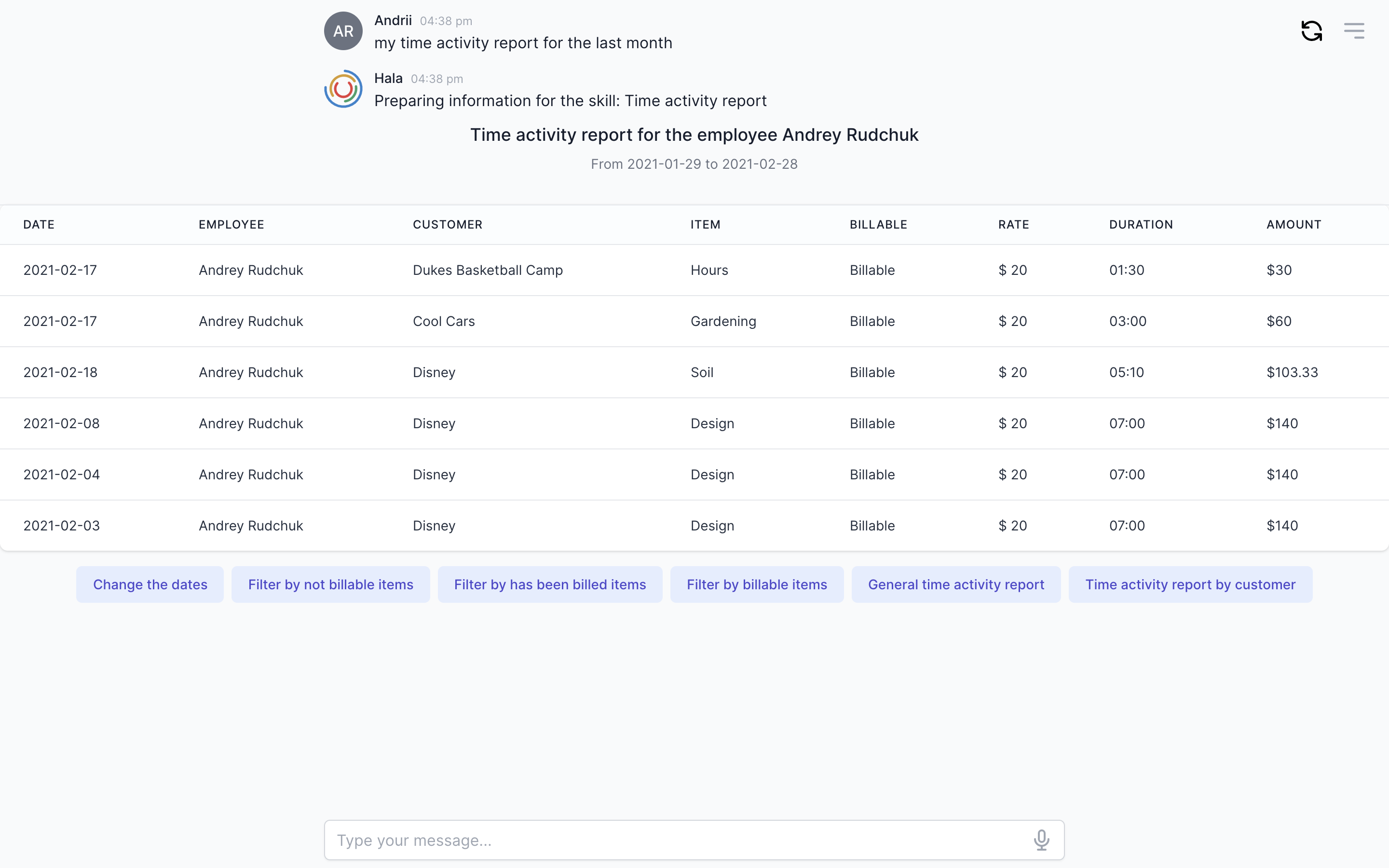Click the Andrii sender name
The image size is (1389, 868).
click(393, 21)
